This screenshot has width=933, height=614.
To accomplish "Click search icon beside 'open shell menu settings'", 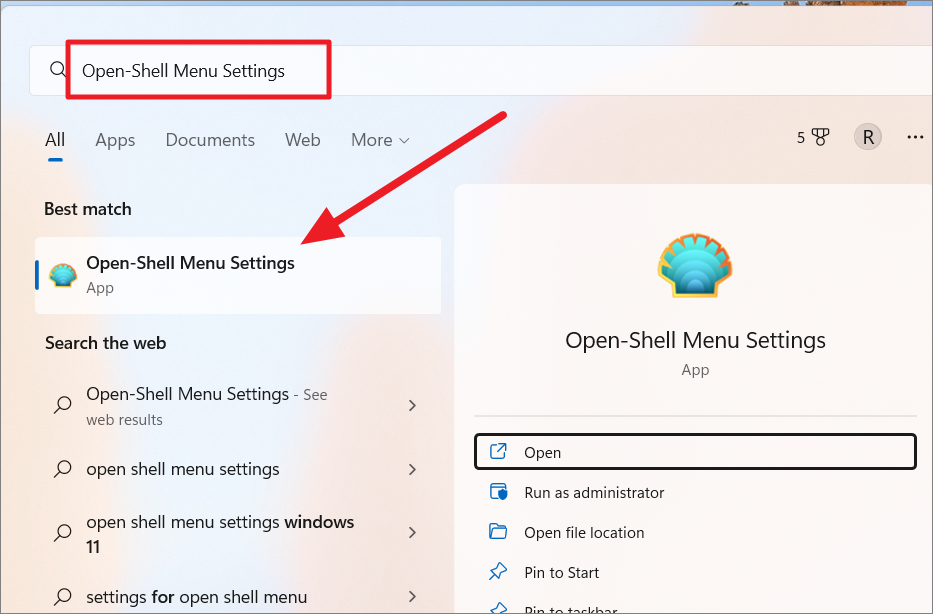I will [62, 469].
